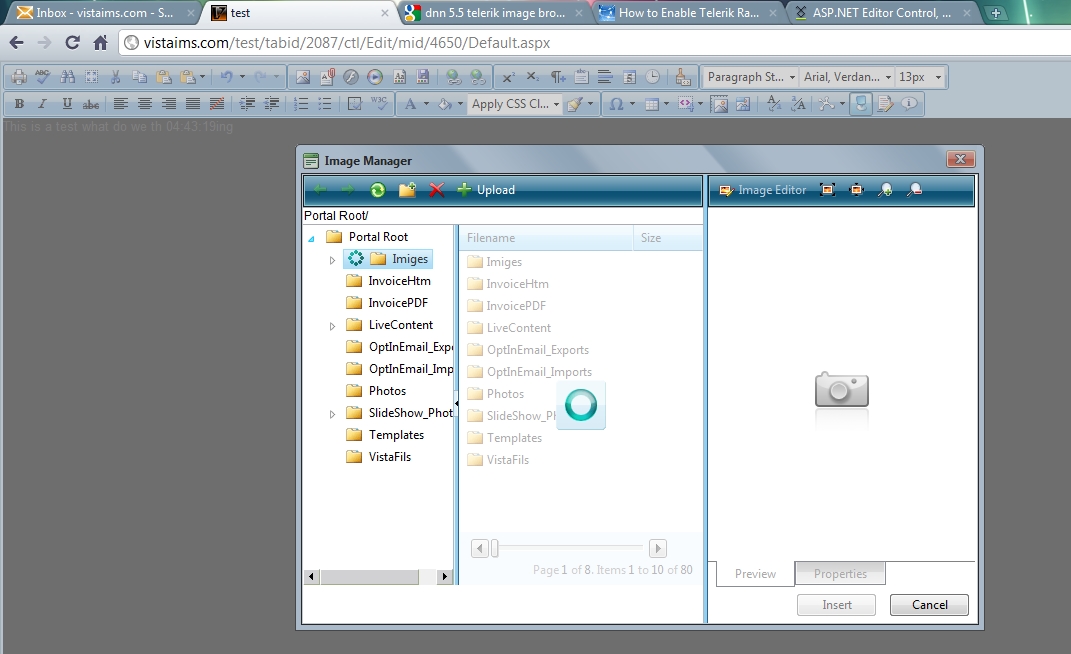This screenshot has height=654, width=1071.
Task: Click the Insert button
Action: coord(836,605)
